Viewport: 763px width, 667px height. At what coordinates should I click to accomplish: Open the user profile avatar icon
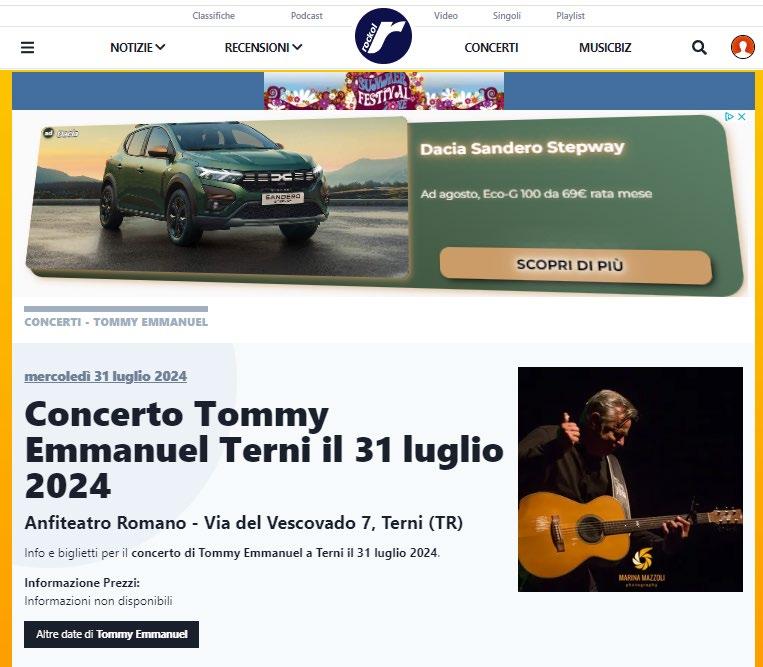click(743, 47)
